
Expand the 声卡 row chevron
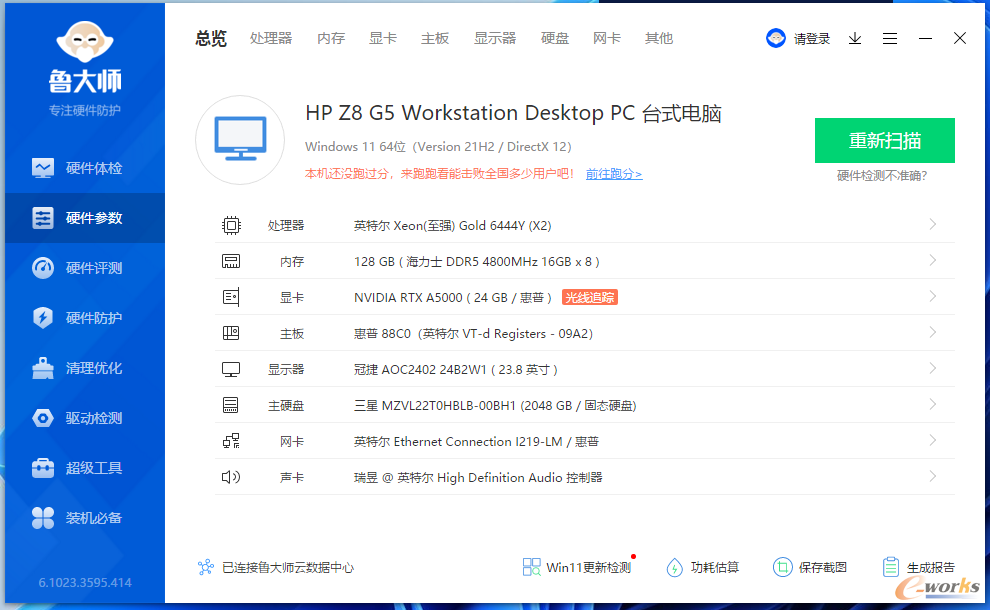[933, 477]
